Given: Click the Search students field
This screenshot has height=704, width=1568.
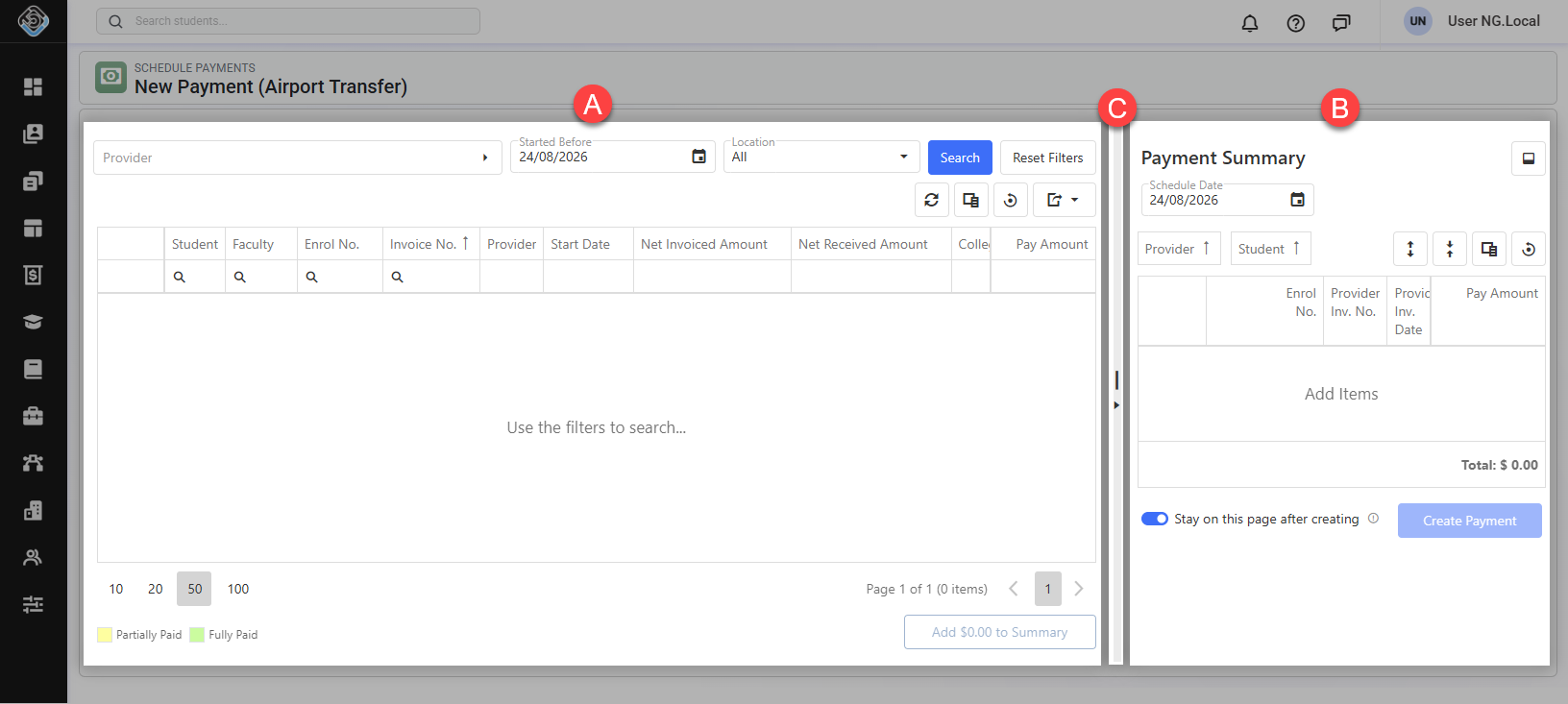Looking at the screenshot, I should [x=288, y=21].
